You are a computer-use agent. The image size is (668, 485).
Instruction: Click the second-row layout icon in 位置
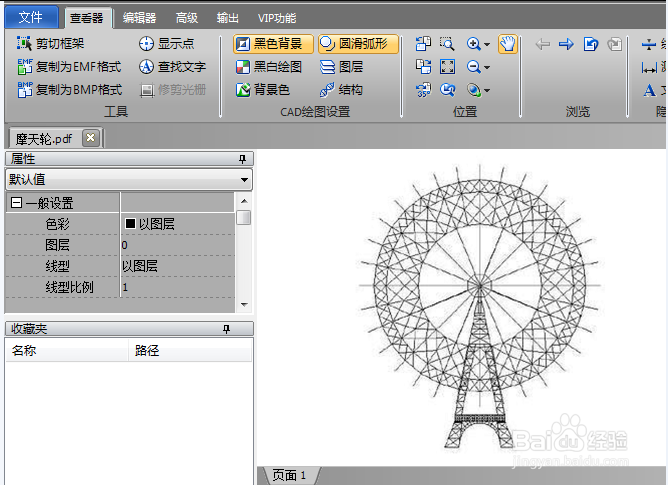423,66
